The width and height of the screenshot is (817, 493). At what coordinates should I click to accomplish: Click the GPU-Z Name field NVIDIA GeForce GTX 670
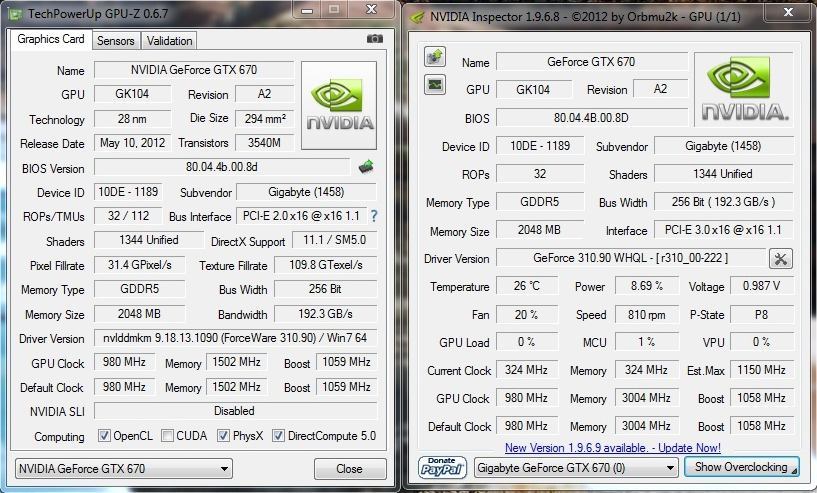click(194, 70)
